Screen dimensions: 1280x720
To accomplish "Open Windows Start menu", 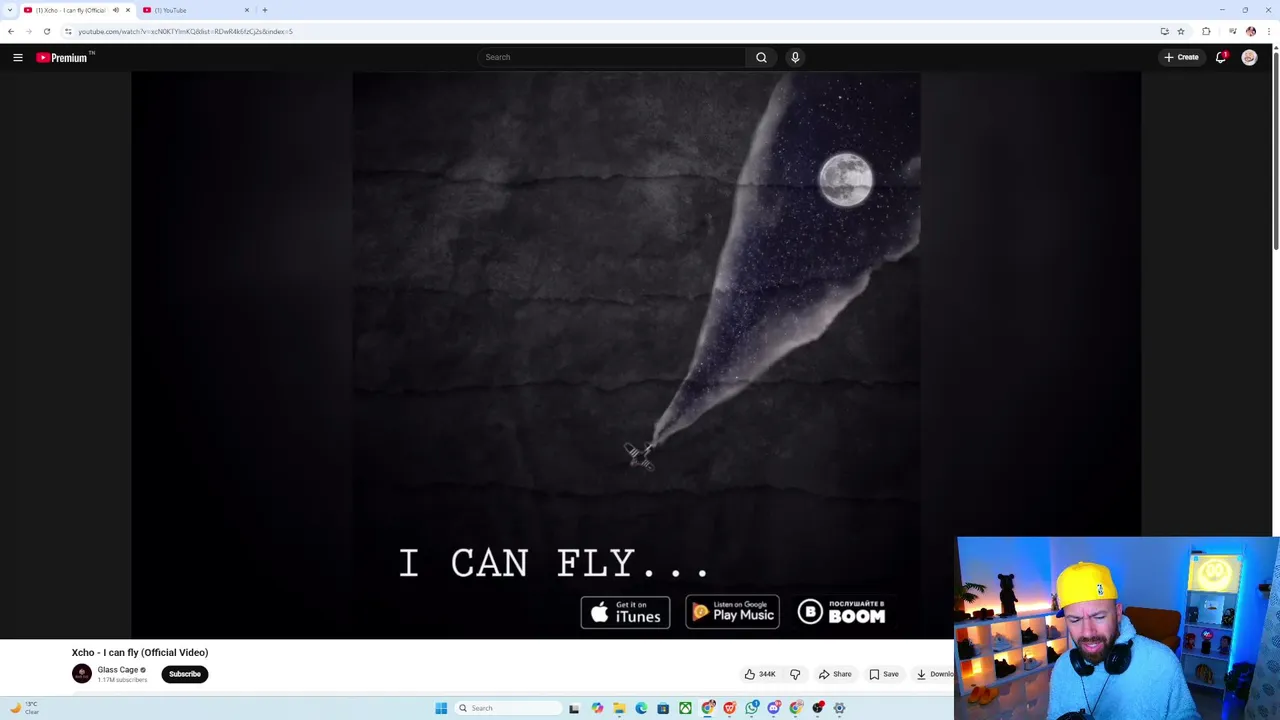I will pyautogui.click(x=441, y=708).
